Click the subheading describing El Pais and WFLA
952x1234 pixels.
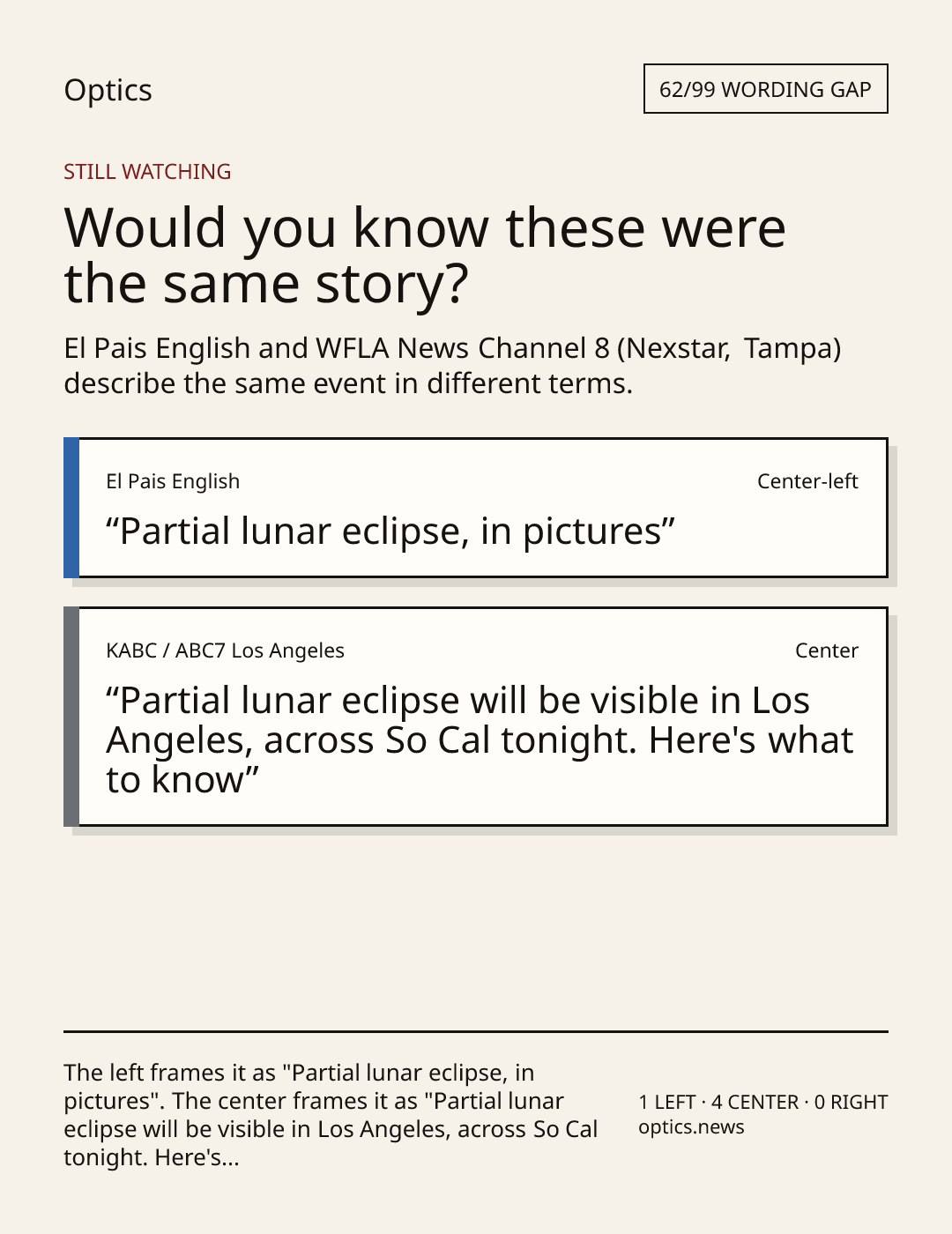452,366
